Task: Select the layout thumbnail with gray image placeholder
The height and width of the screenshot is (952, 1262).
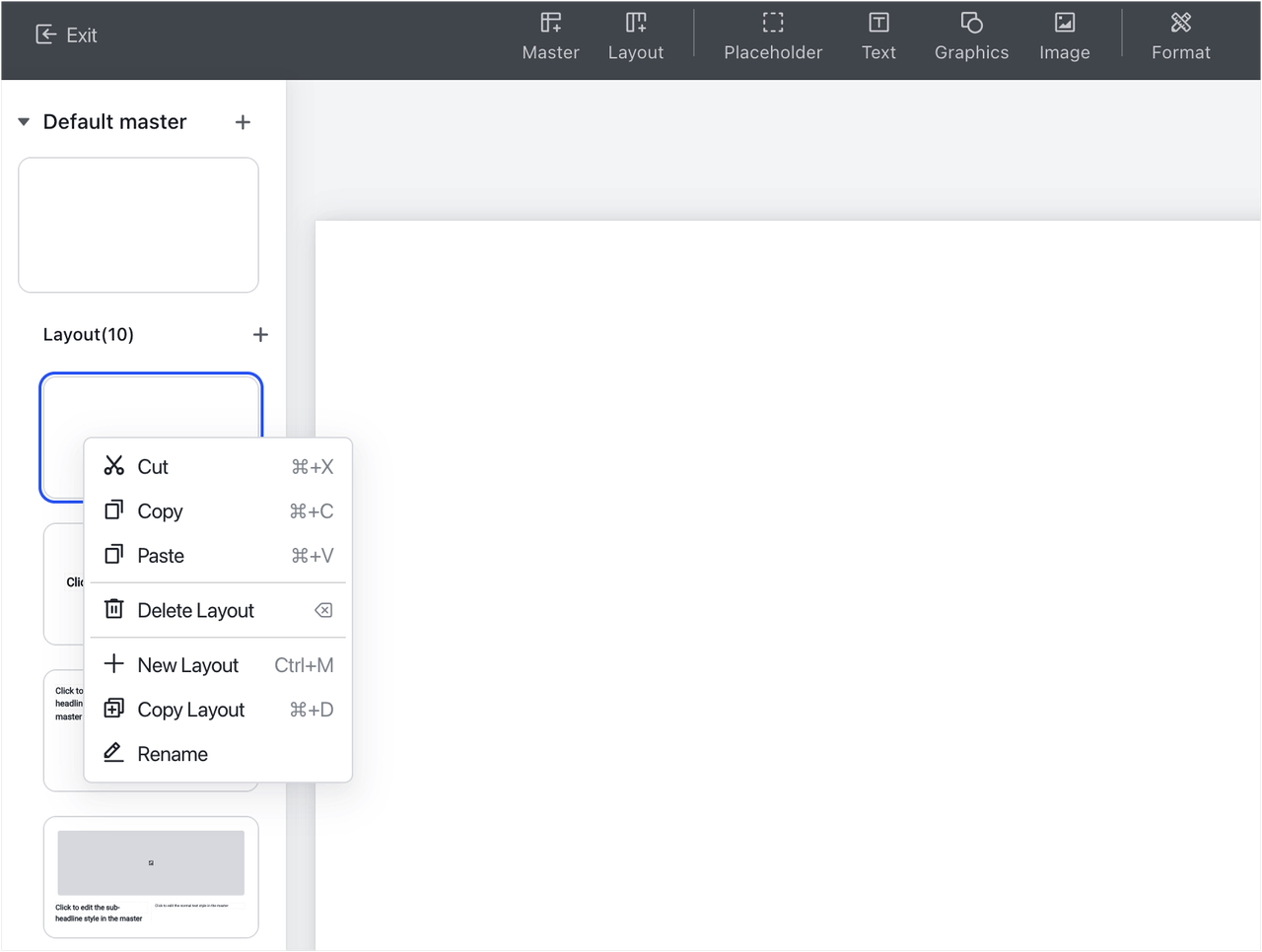Action: [151, 876]
